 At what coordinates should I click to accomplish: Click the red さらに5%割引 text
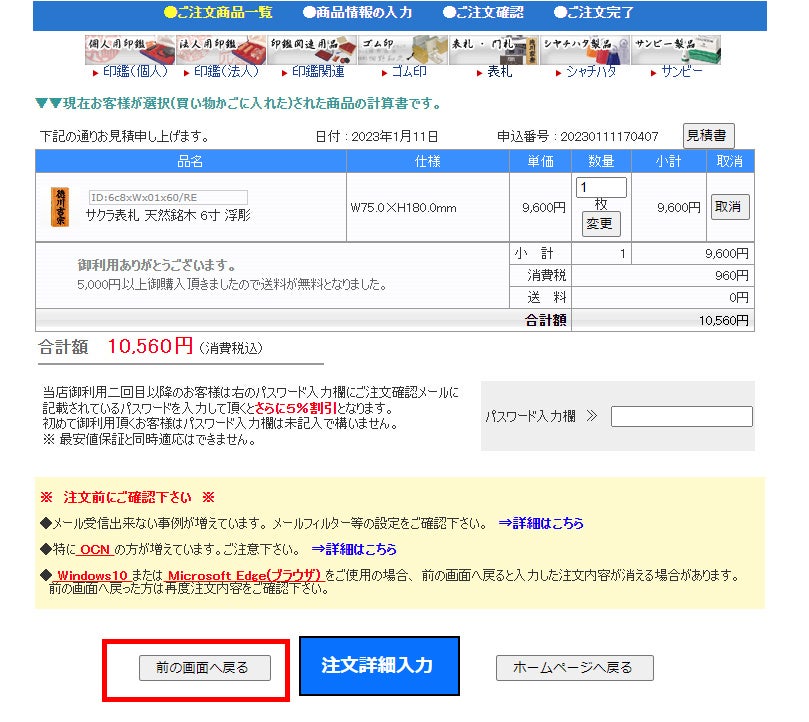point(296,408)
